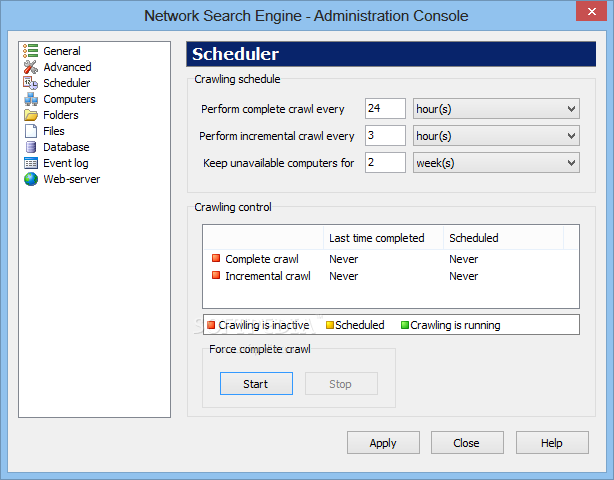
Task: Expand incremental crawl time unit dropdown
Action: point(496,135)
